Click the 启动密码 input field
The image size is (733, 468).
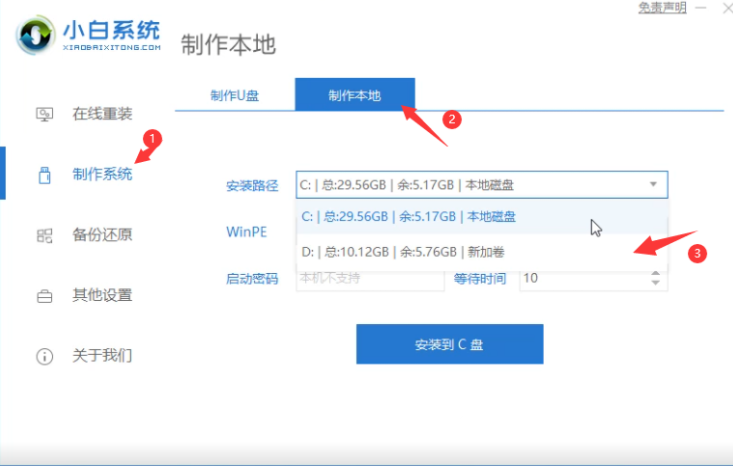point(368,278)
